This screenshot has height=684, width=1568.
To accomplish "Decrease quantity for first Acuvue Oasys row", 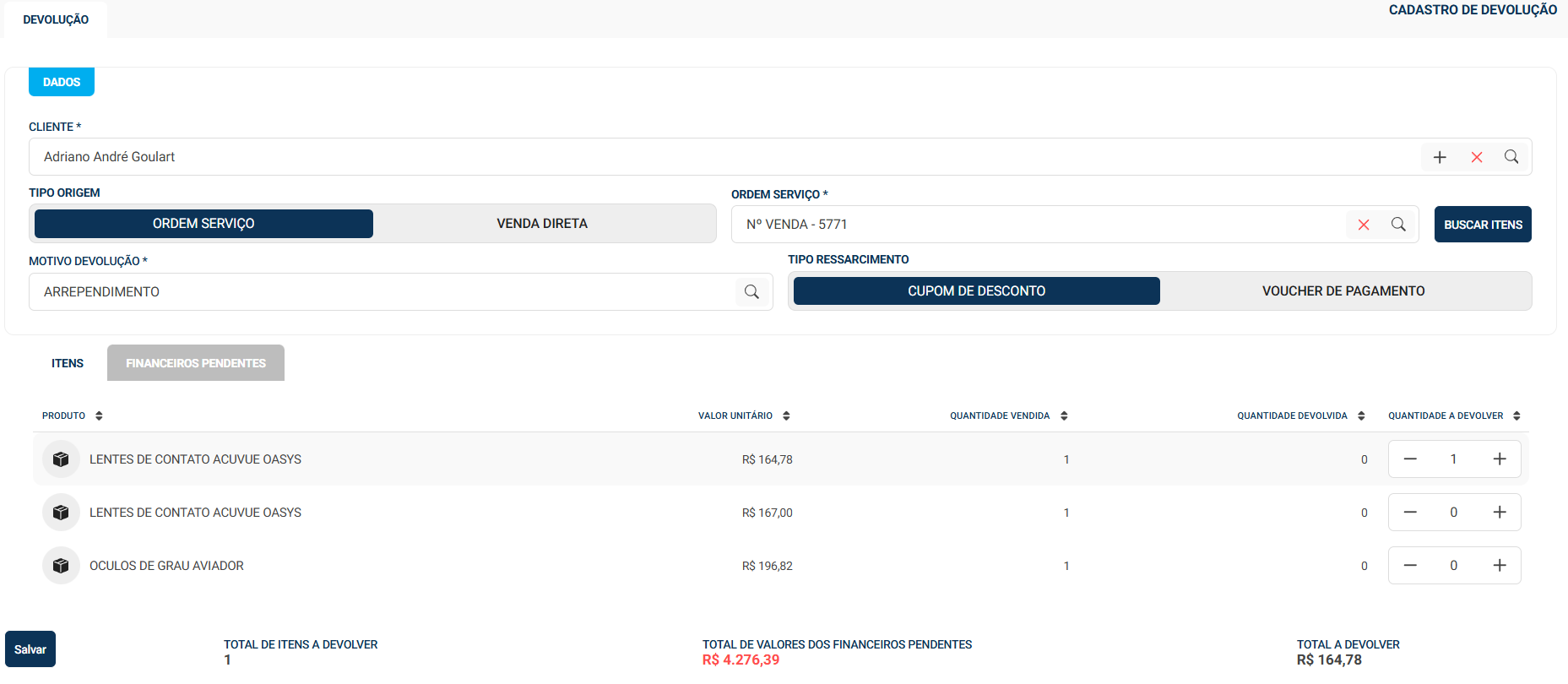I will 1410,459.
